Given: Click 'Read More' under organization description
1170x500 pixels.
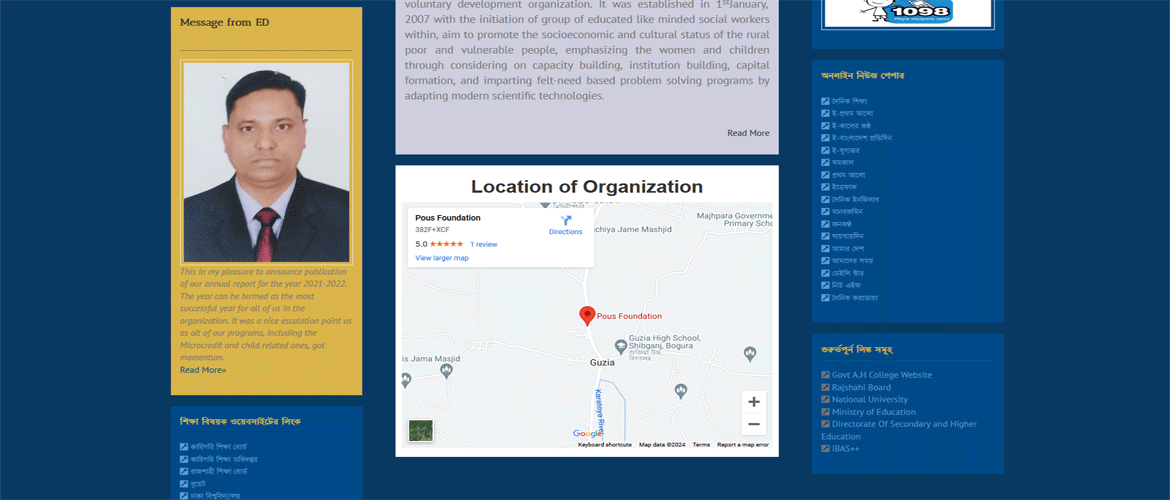Looking at the screenshot, I should tap(748, 133).
